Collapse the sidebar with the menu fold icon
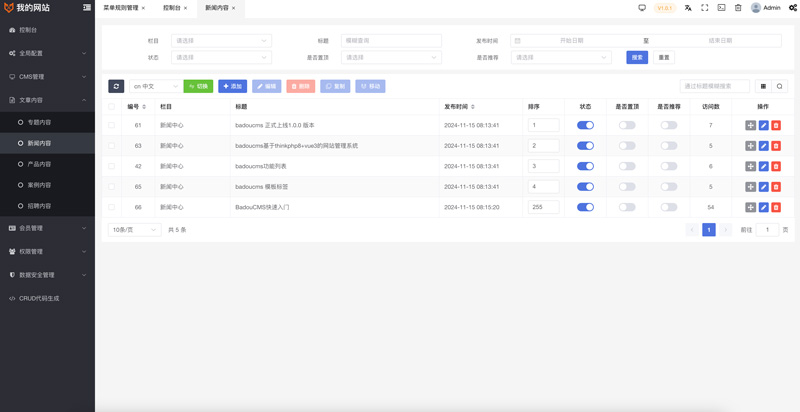This screenshot has width=800, height=412. 87,8
